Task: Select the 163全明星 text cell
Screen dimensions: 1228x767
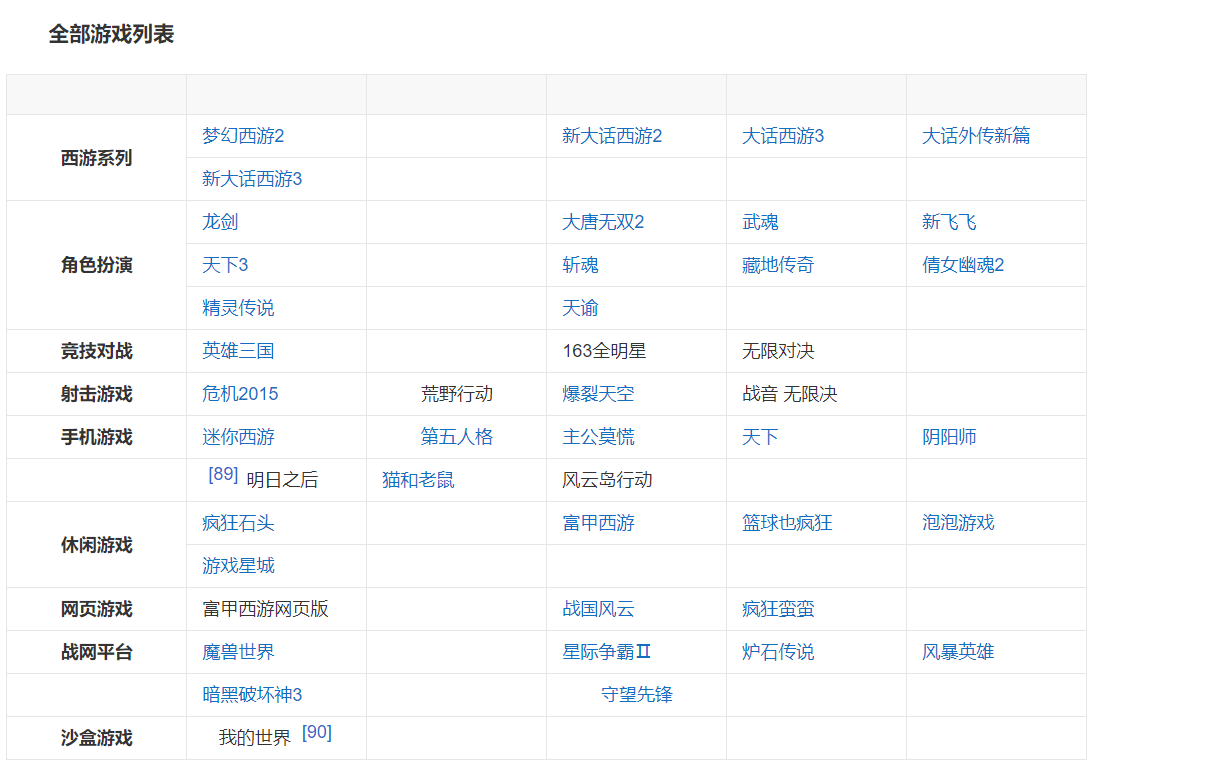Action: click(x=604, y=351)
